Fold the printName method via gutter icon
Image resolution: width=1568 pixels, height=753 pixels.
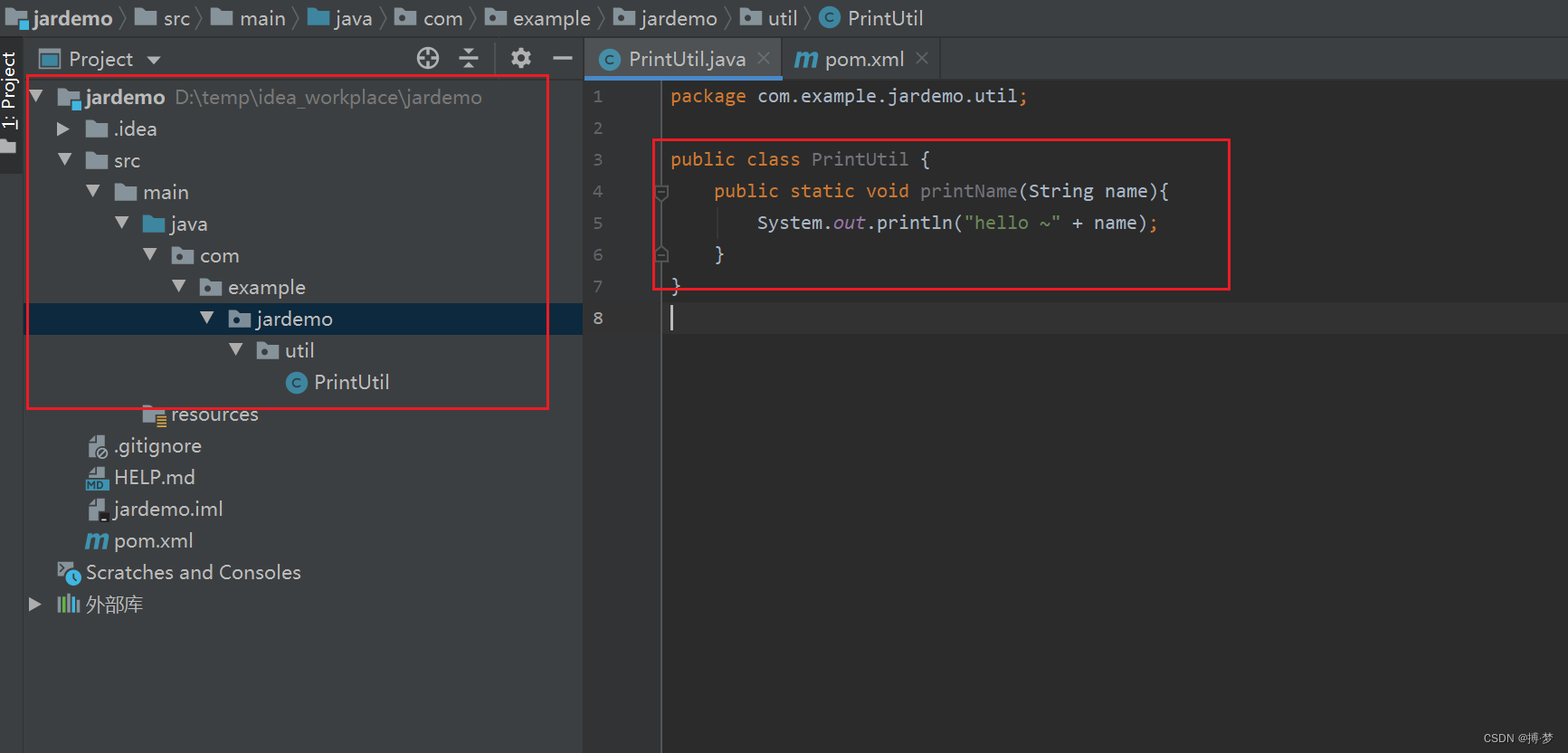(661, 192)
